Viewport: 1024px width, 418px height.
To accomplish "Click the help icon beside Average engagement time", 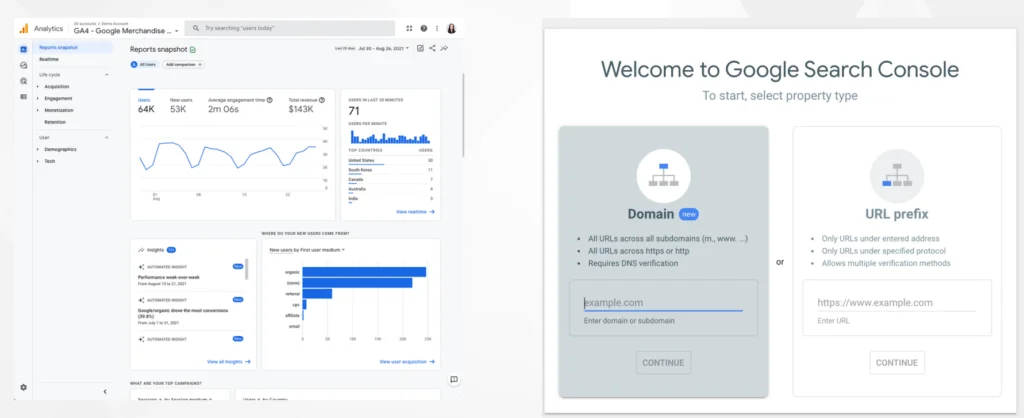I will coord(270,101).
